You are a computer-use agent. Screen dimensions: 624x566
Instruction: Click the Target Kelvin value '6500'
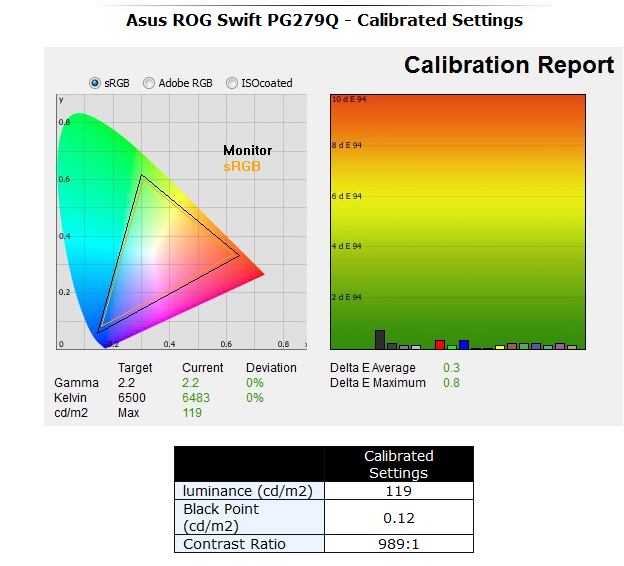[132, 398]
